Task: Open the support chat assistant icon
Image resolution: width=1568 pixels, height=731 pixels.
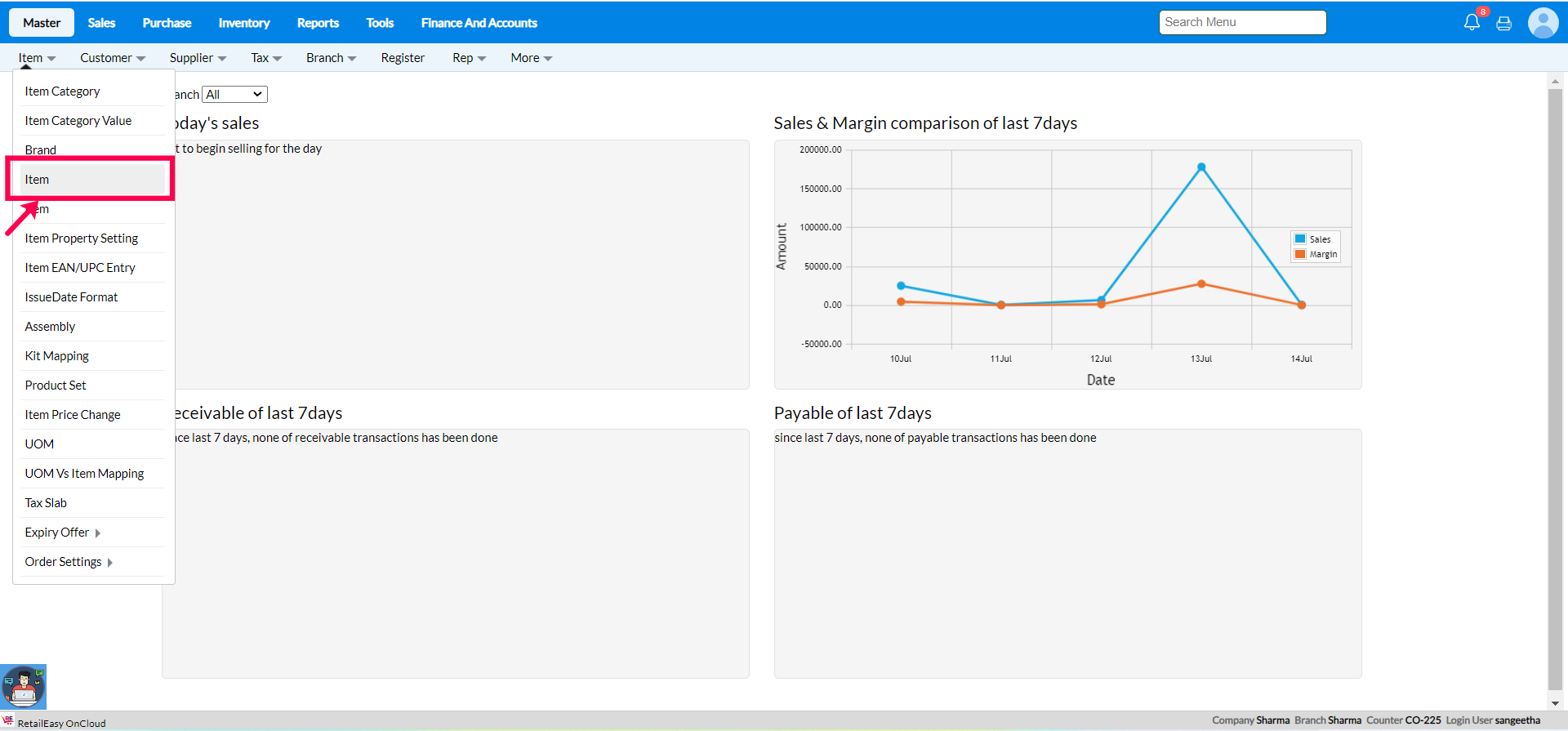Action: [x=24, y=687]
